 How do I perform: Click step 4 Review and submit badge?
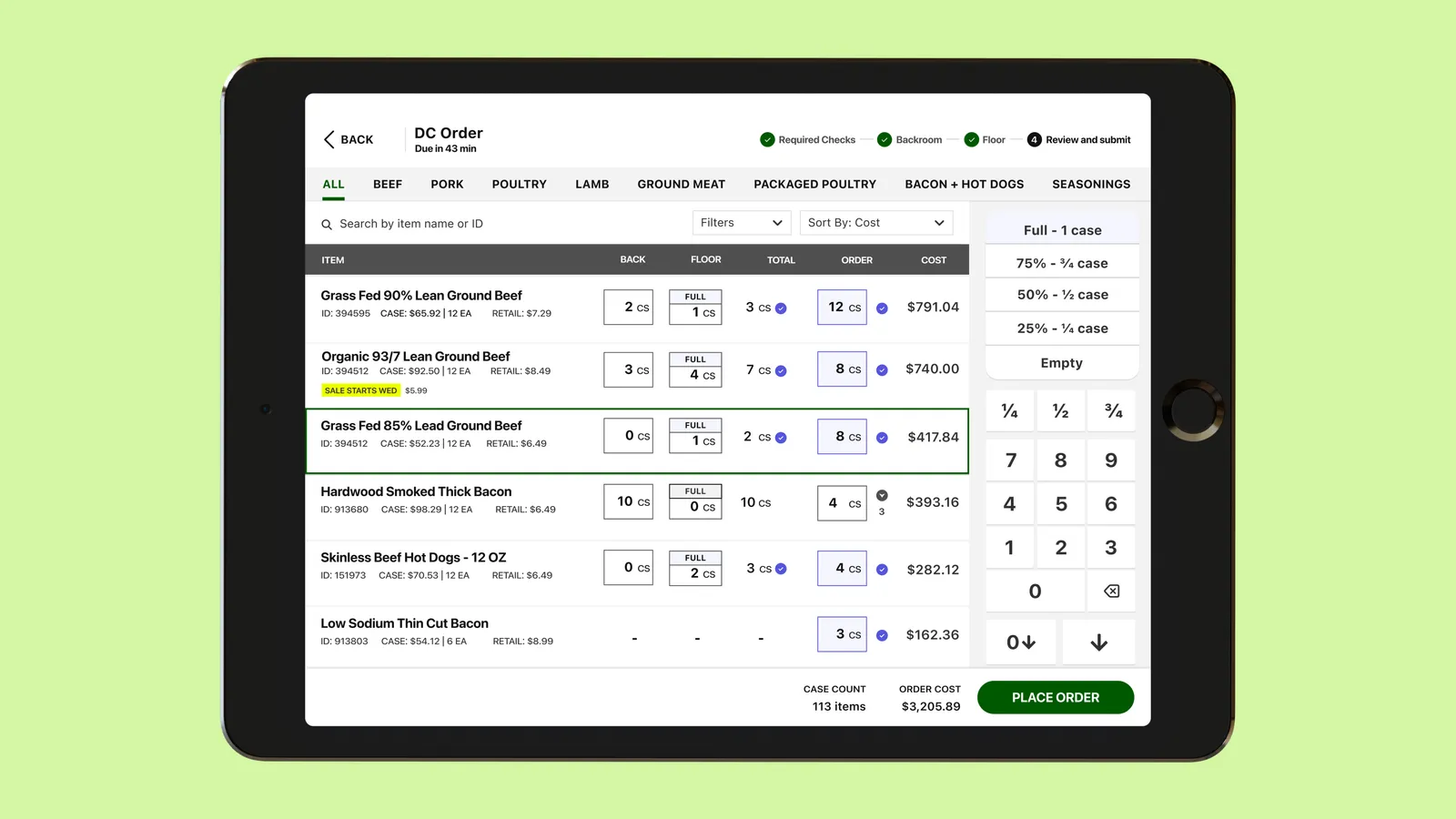[1034, 140]
